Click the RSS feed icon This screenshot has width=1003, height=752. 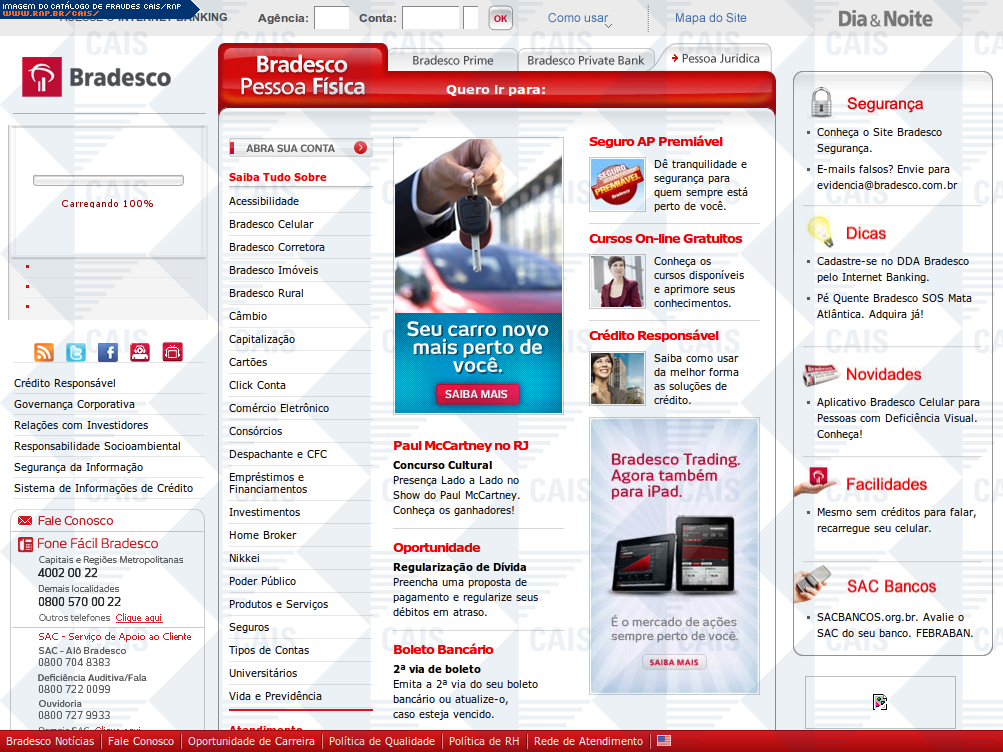44,352
